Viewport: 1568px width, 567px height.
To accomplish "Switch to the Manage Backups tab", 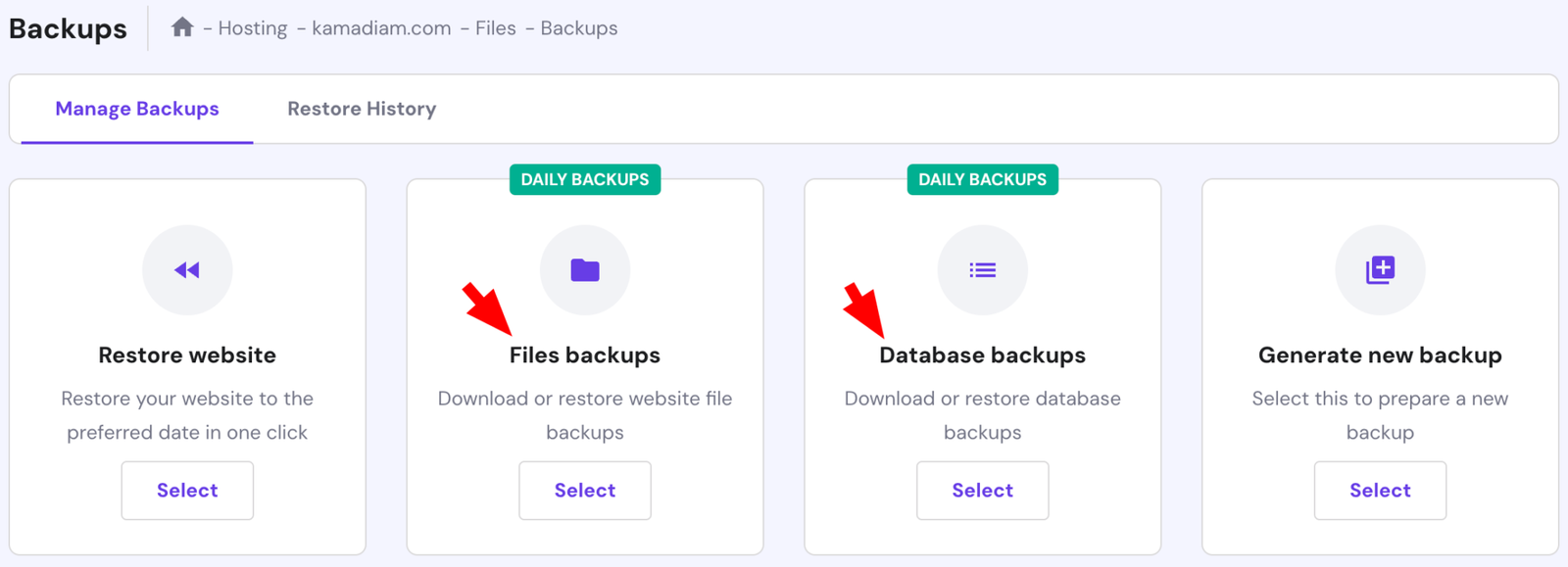I will tap(137, 109).
